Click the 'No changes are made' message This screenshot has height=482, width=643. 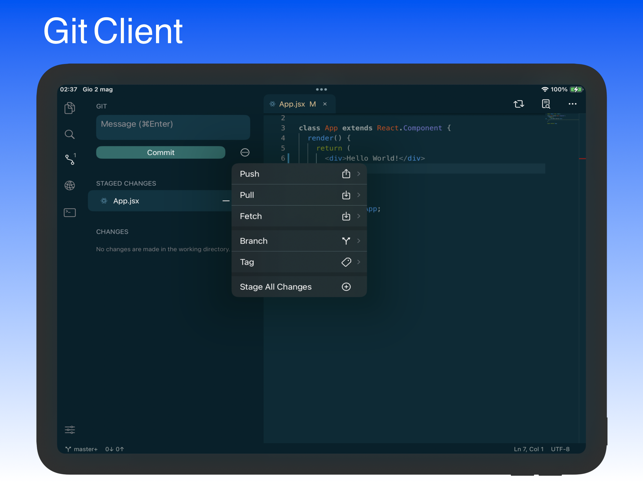163,249
